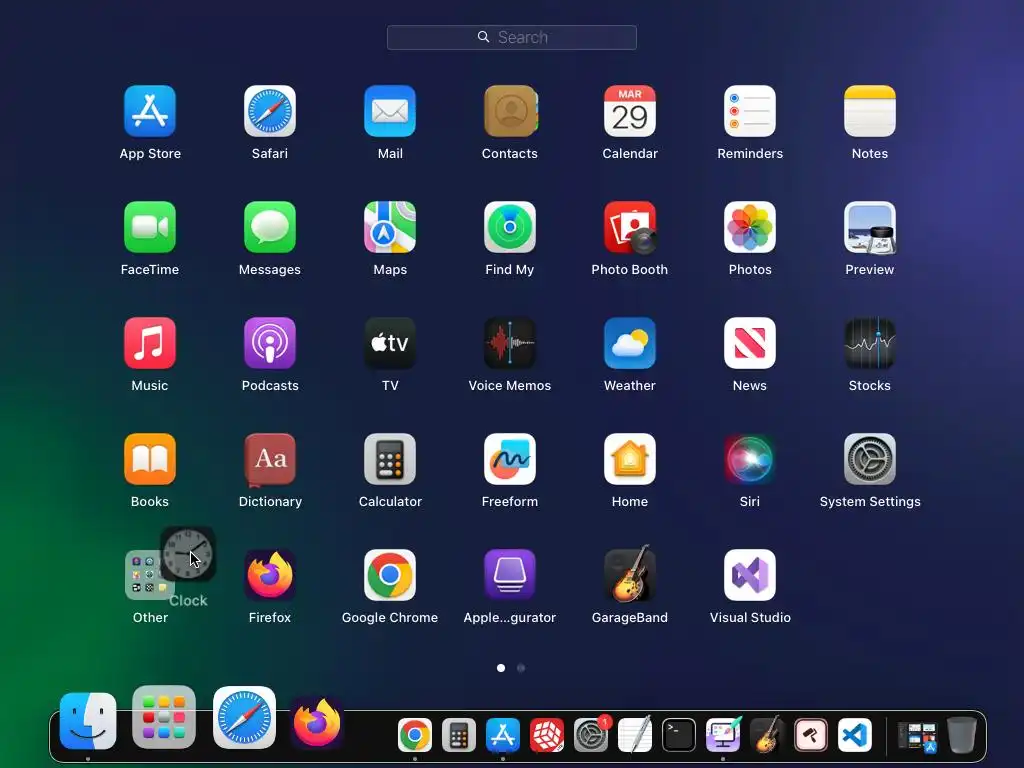Open the Home app
The image size is (1024, 768).
[x=630, y=459]
